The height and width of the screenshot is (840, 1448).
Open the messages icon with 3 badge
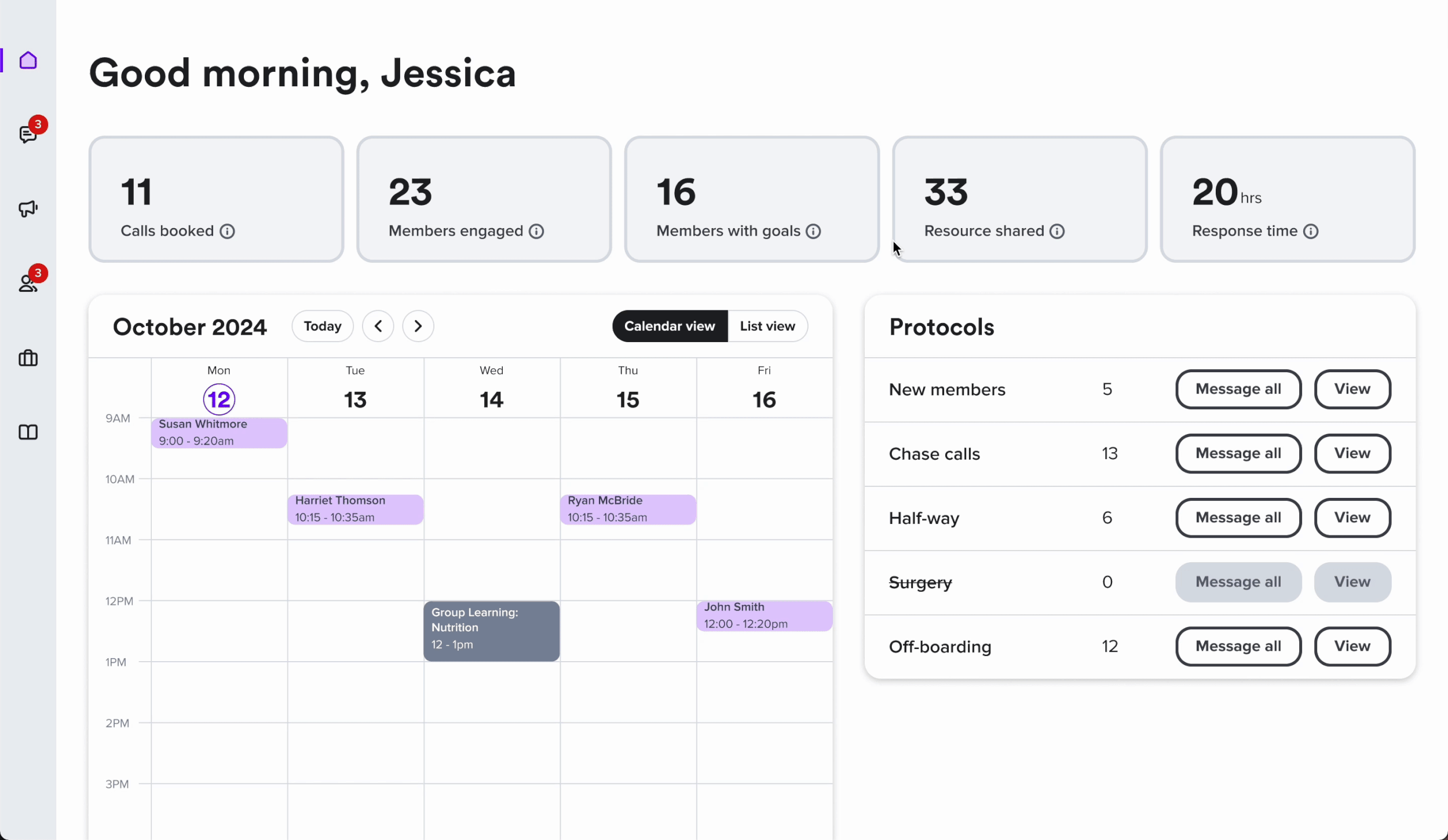(x=28, y=134)
